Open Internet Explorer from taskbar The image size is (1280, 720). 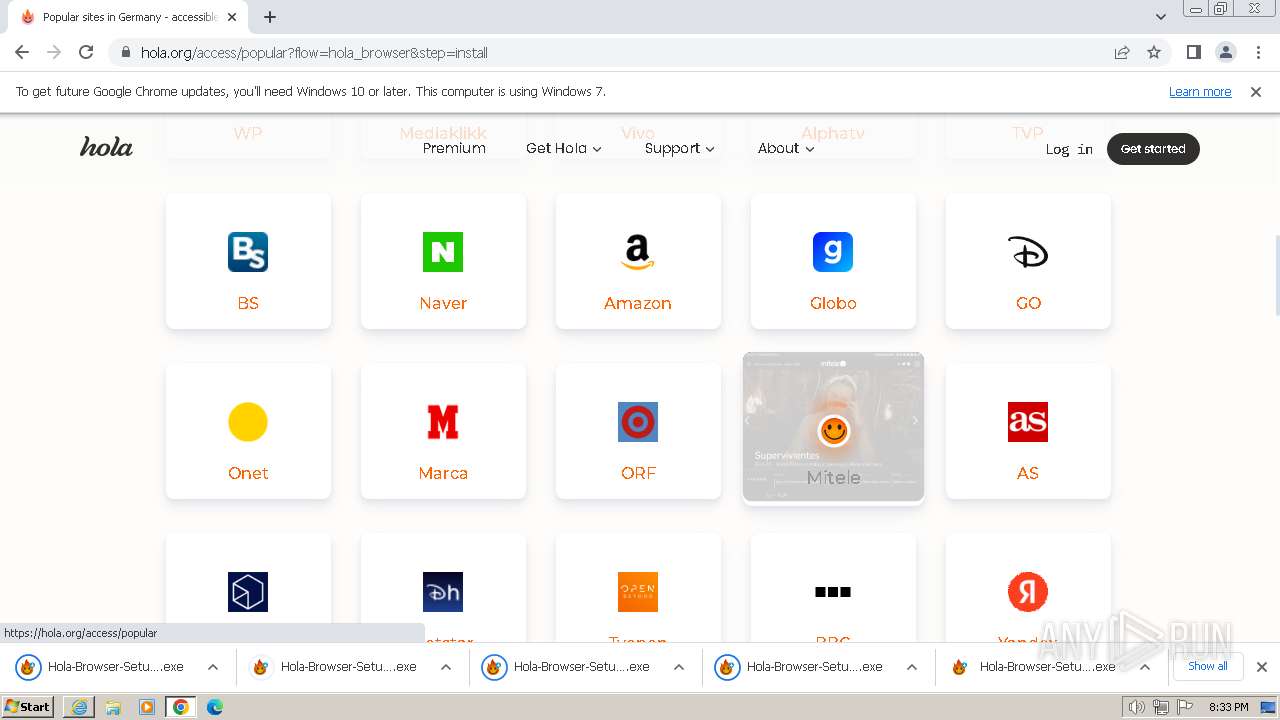[x=79, y=707]
